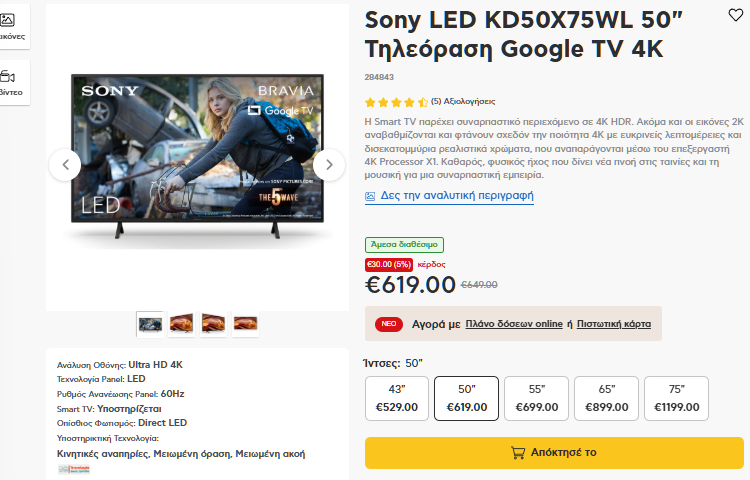Viewport: 750px width, 480px height.
Task: Select the third product thumbnail
Action: (x=213, y=323)
